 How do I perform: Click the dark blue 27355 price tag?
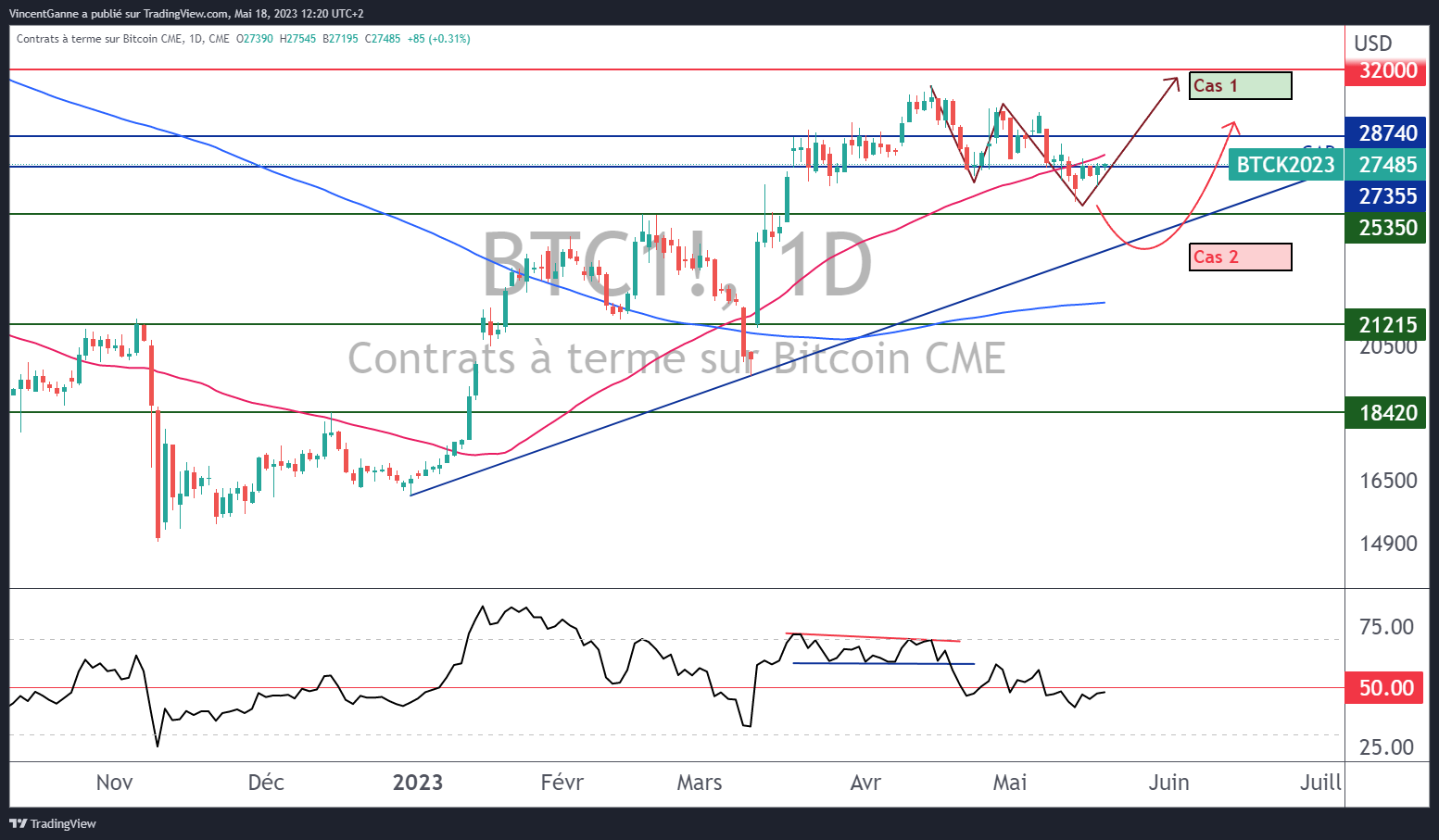pyautogui.click(x=1387, y=196)
